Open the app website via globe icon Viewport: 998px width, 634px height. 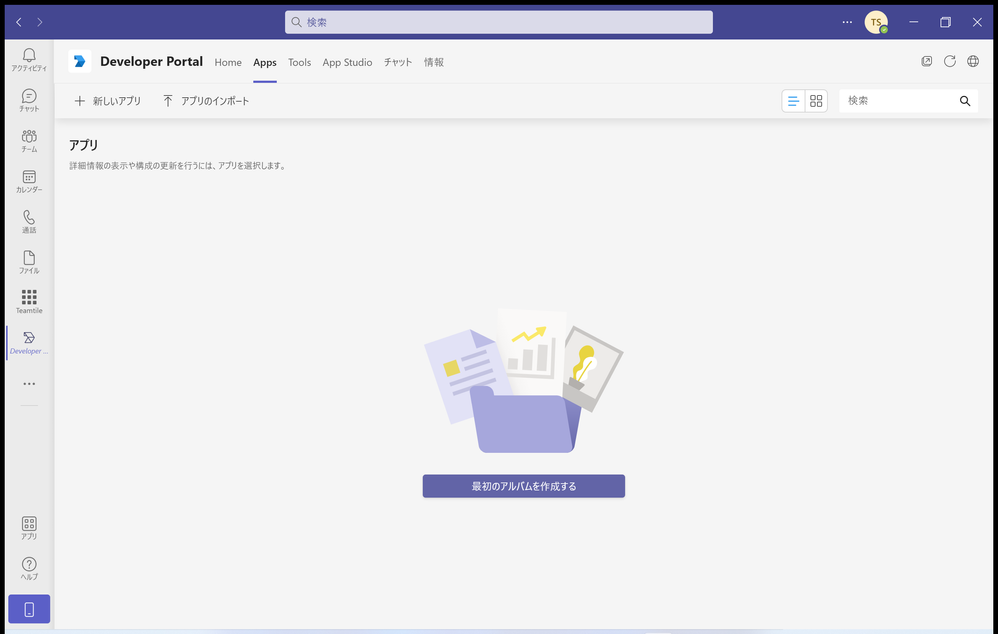click(973, 62)
